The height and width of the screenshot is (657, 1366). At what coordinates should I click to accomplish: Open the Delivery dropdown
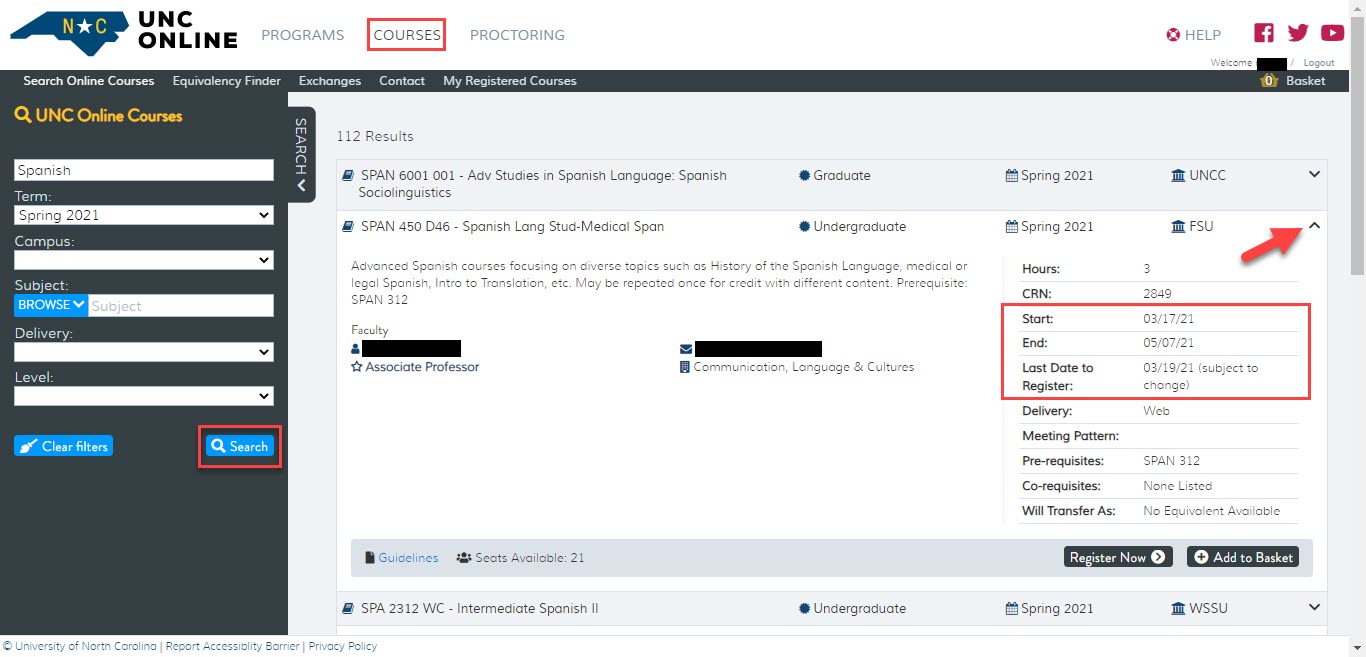click(144, 352)
